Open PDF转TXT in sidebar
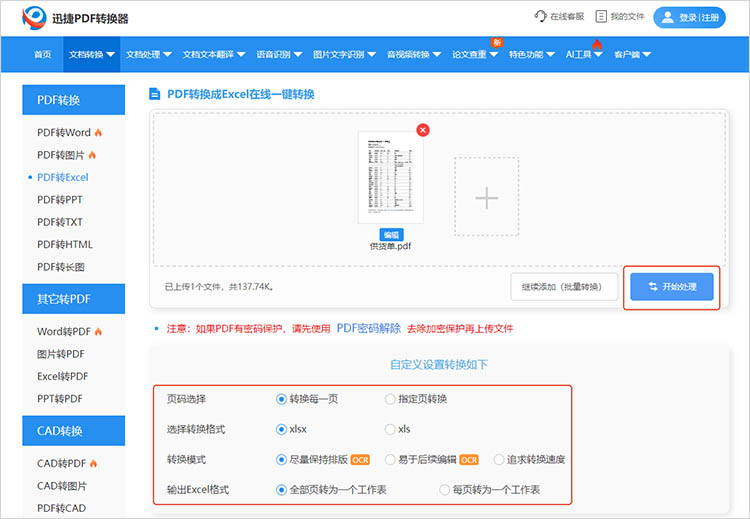 pos(60,222)
